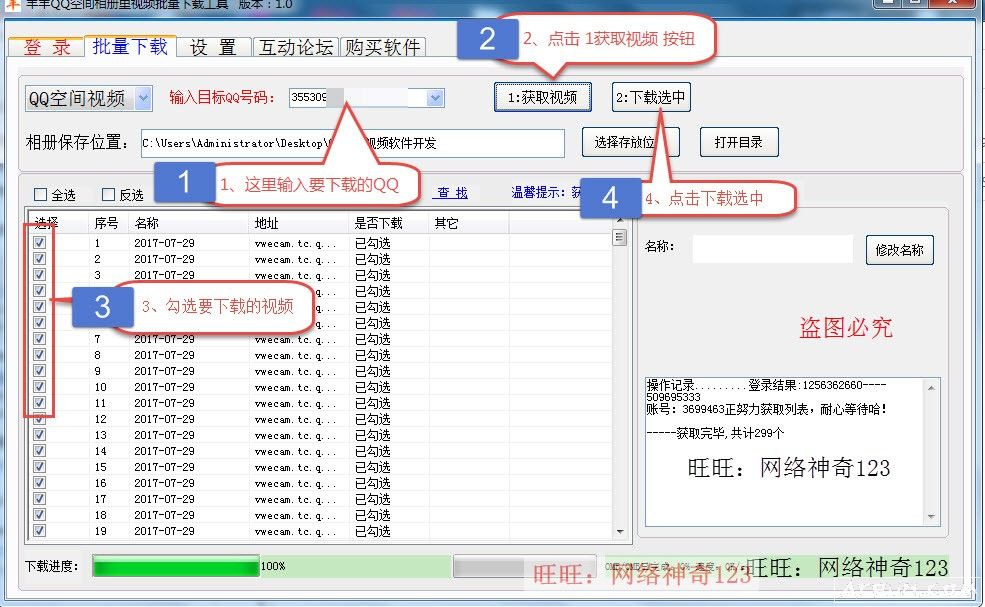Viewport: 985px width, 607px height.
Task: Click the 100% progress label
Action: pos(273,566)
